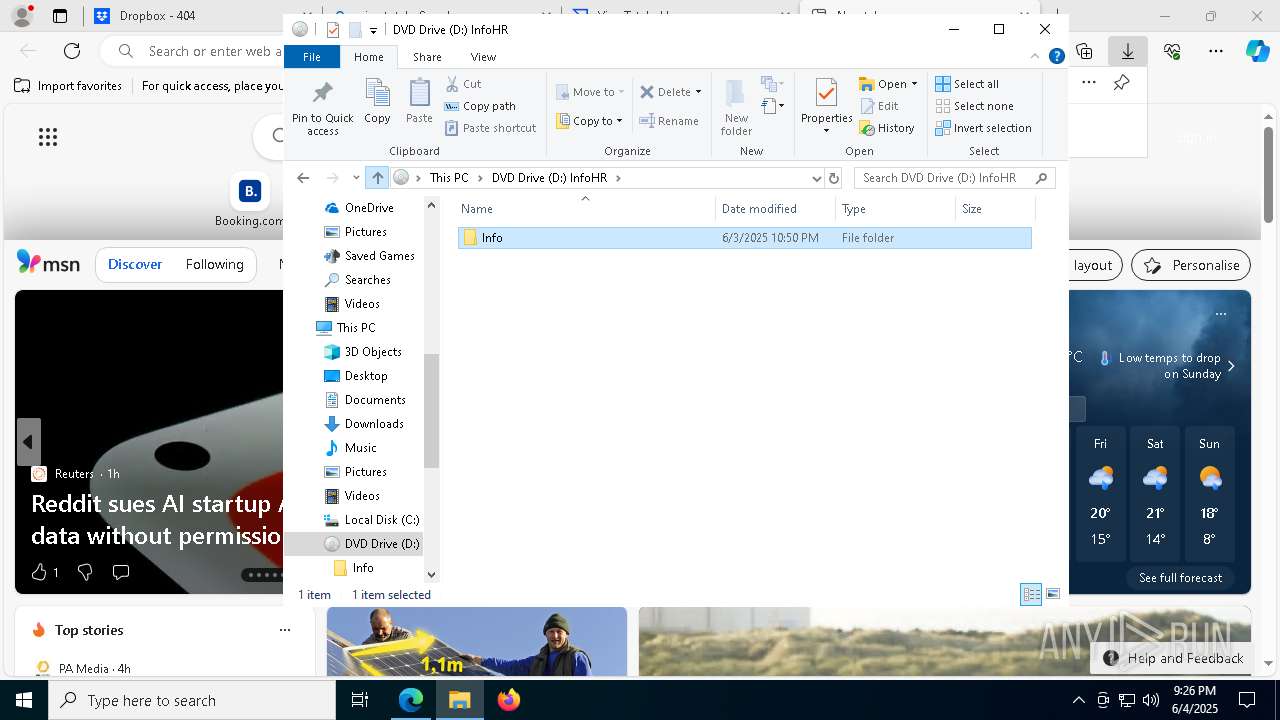Click the Search DVD Drive field

954,178
